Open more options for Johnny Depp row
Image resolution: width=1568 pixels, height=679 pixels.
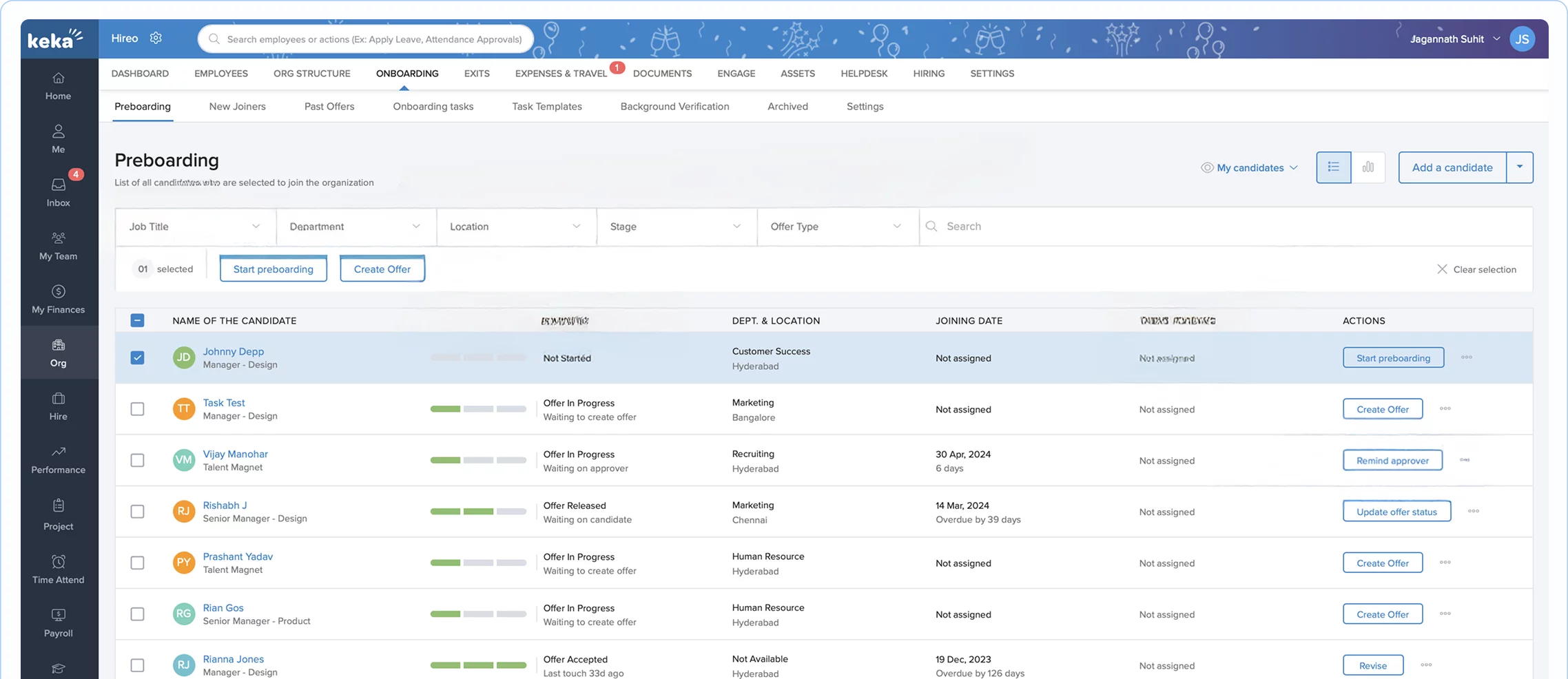[x=1467, y=357]
